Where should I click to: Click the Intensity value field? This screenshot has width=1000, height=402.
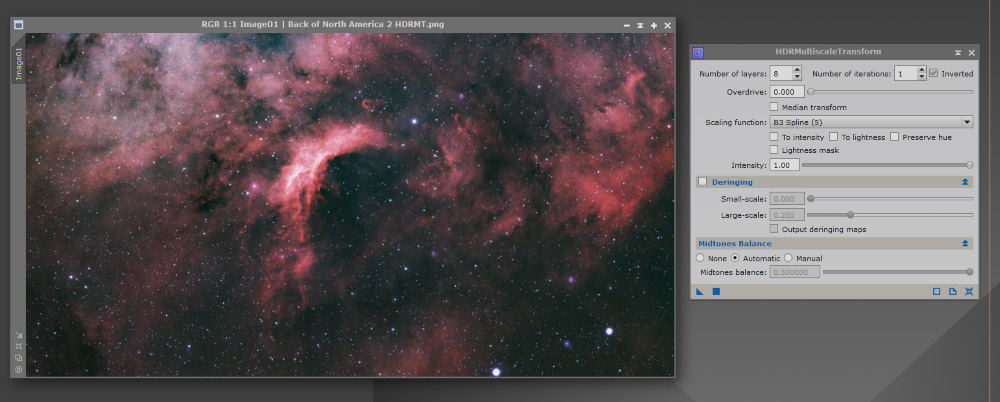[x=784, y=165]
